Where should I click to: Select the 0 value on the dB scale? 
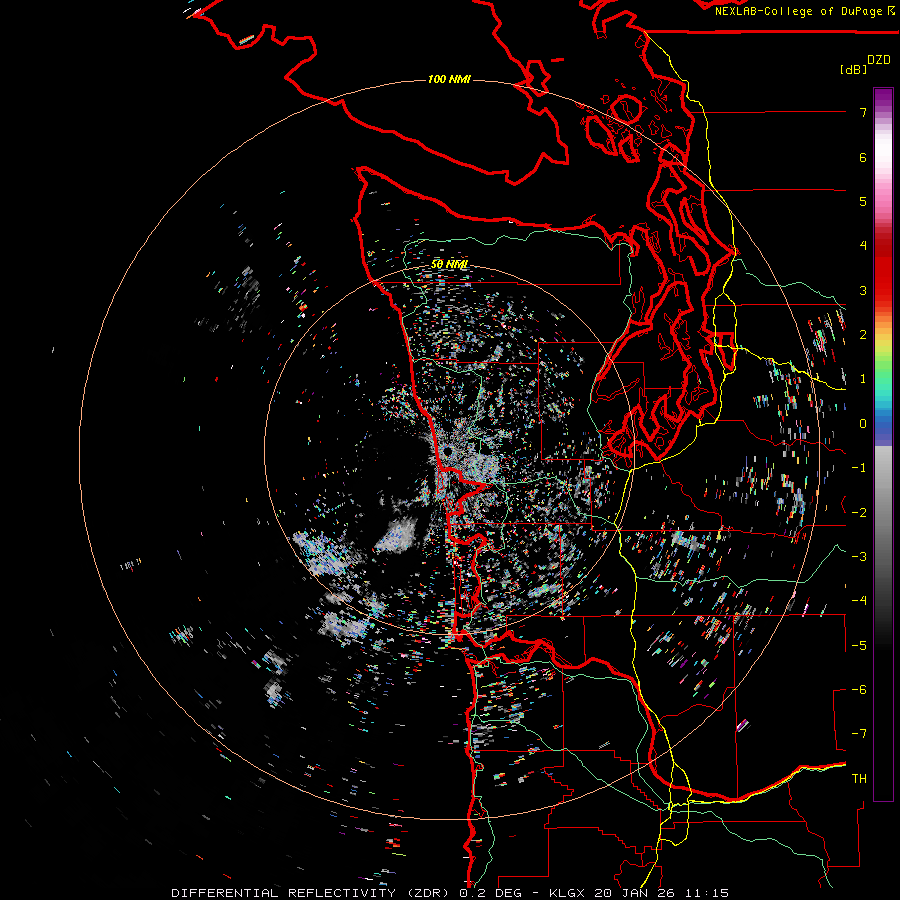(x=863, y=424)
